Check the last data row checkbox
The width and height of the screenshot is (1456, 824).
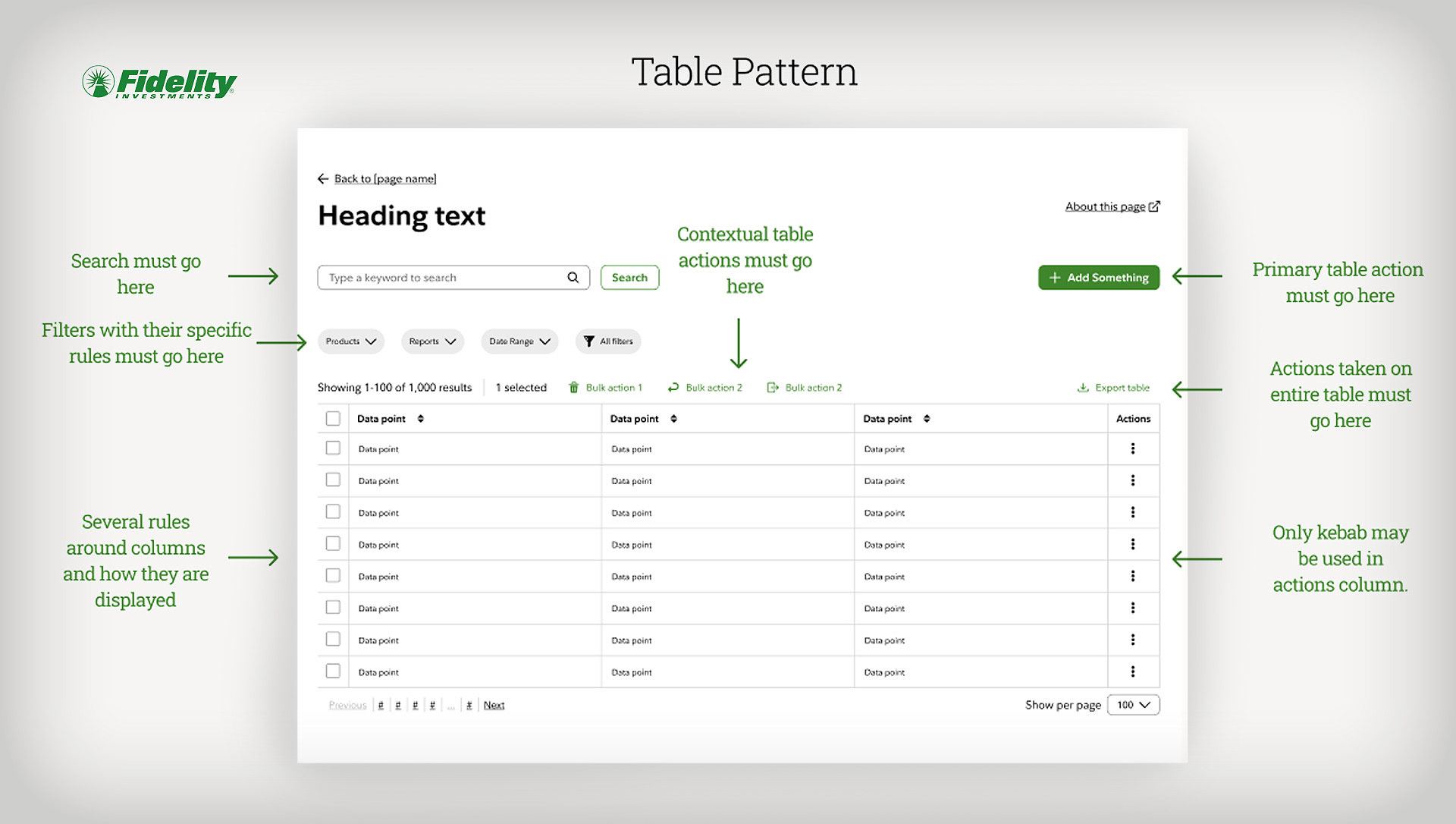333,671
